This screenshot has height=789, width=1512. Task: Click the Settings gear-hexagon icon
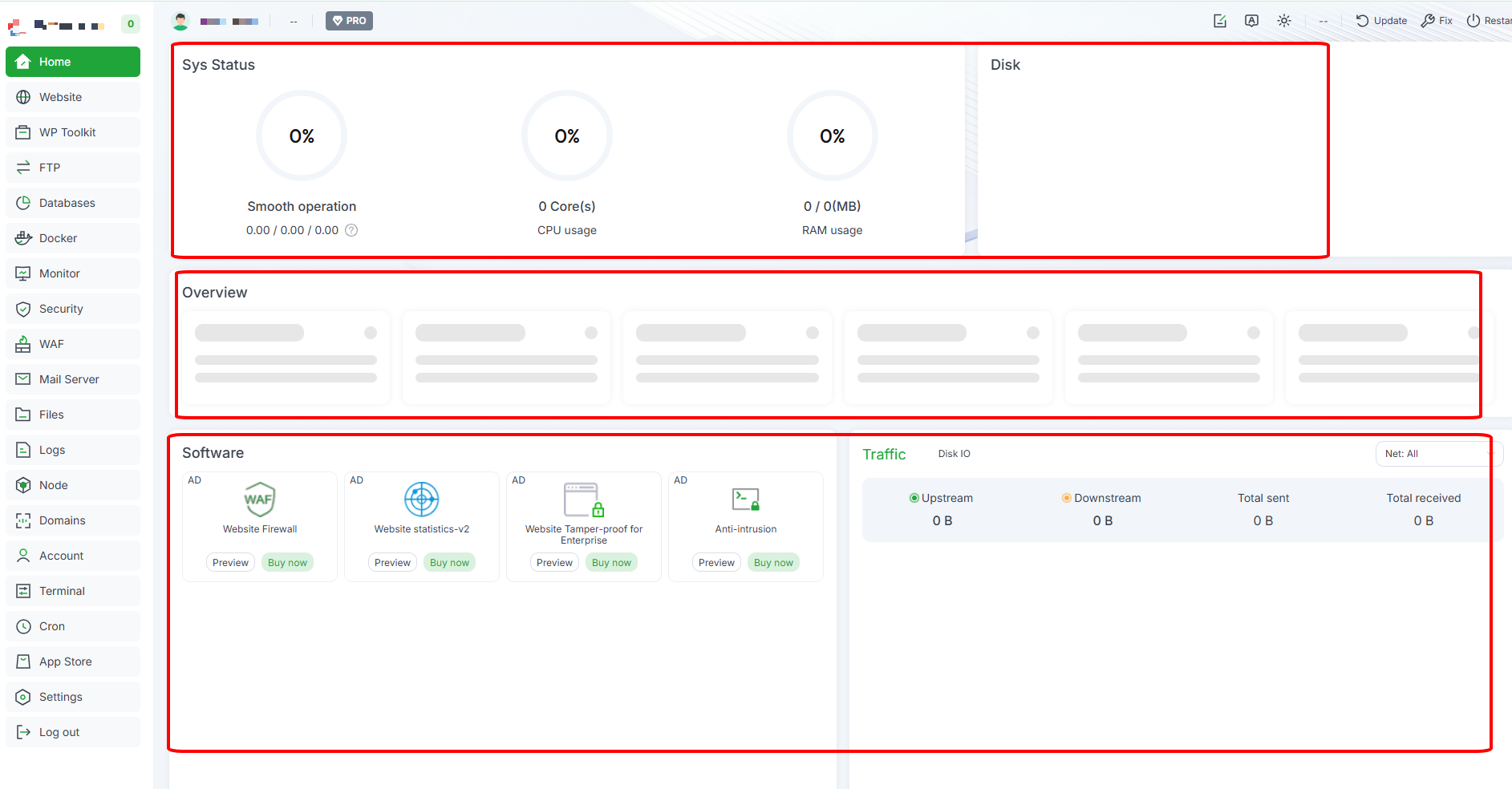[23, 697]
